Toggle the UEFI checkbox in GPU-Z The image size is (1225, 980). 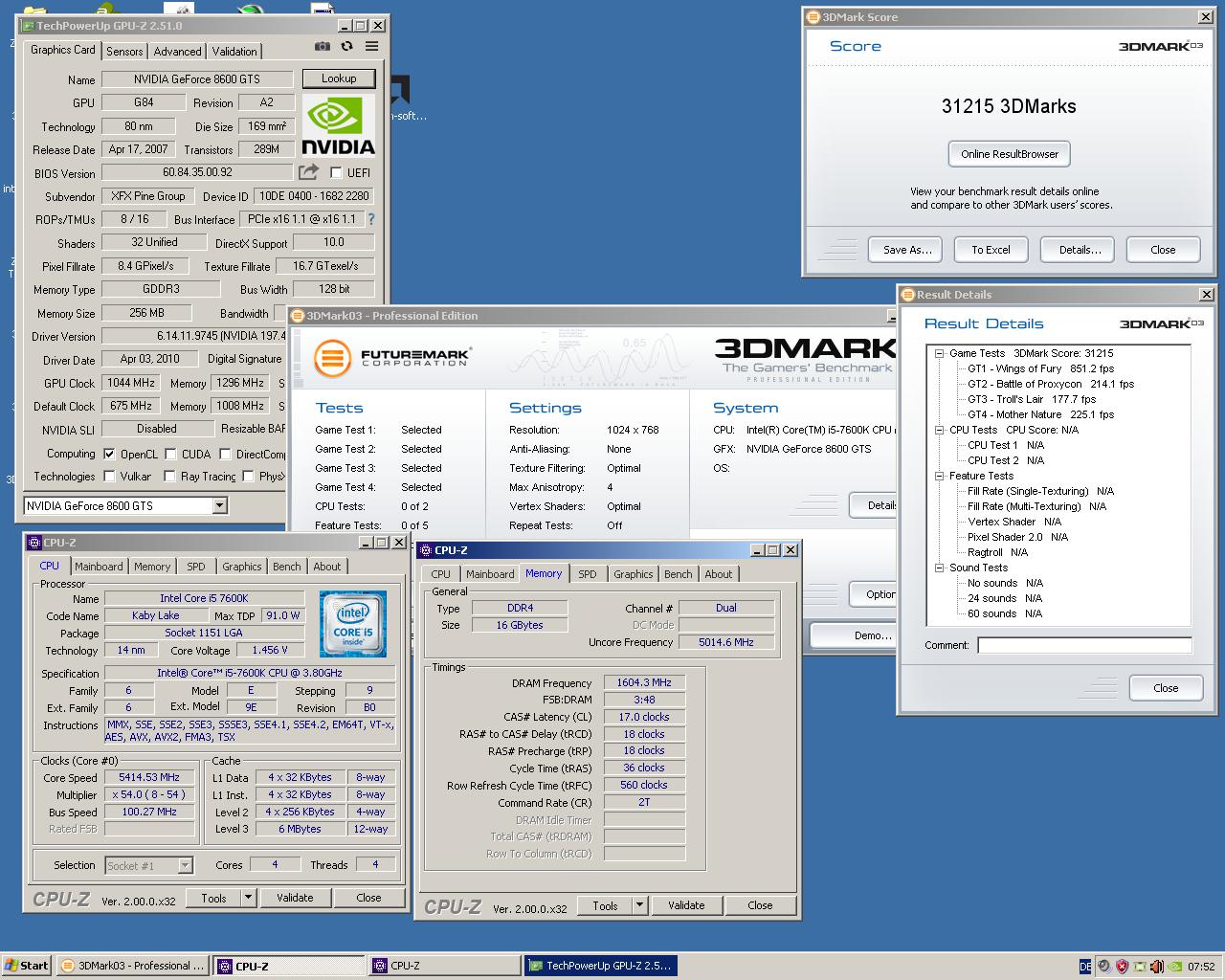336,173
